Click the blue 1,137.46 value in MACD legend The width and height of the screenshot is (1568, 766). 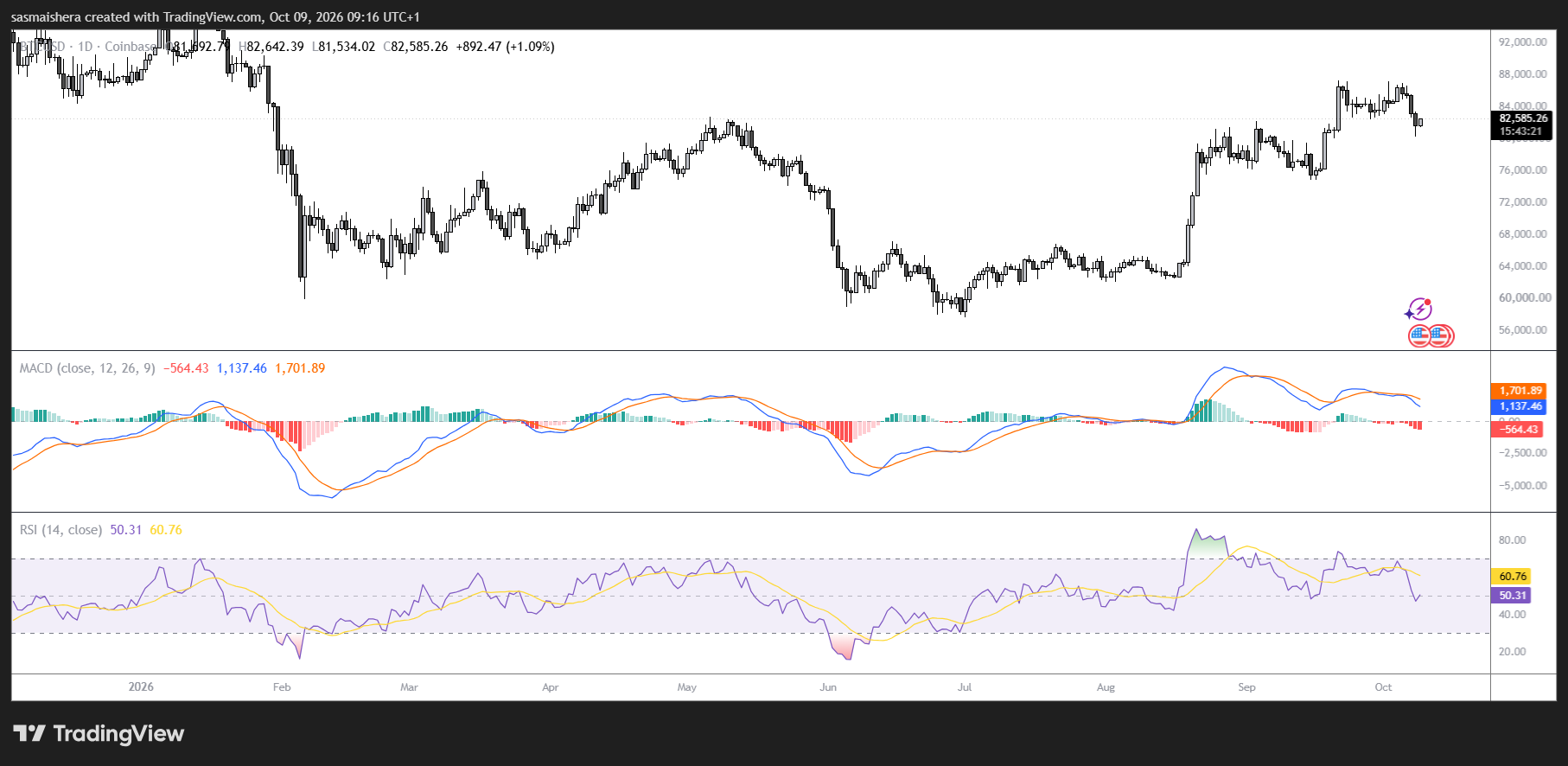pos(241,368)
